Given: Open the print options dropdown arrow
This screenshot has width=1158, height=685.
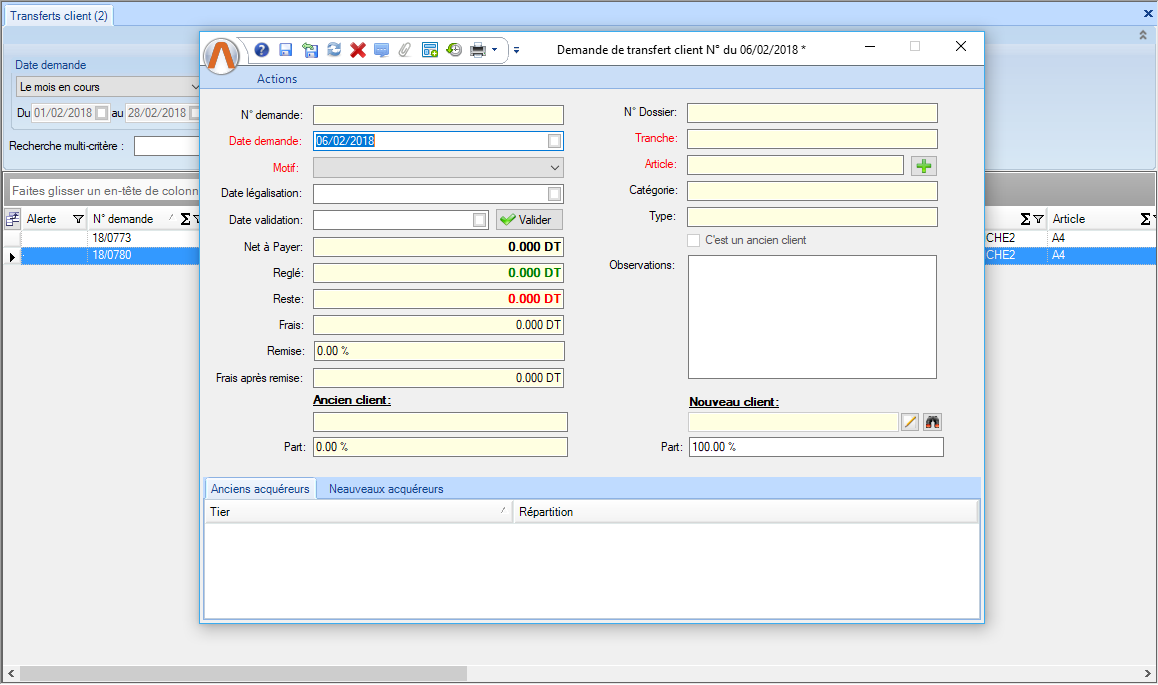Looking at the screenshot, I should 494,50.
